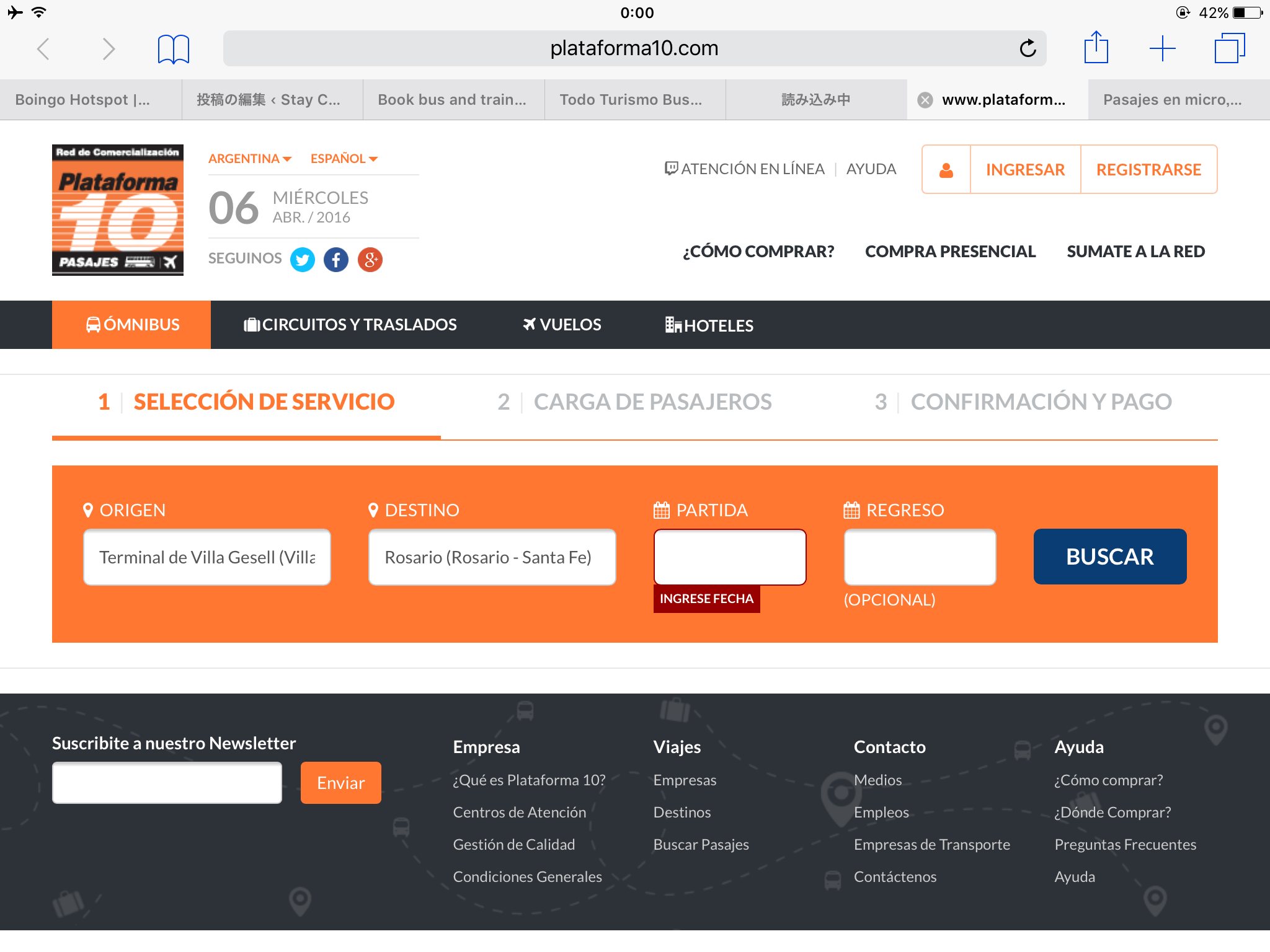Click the user profile icon button
Viewport: 1270px width, 952px height.
coord(946,170)
